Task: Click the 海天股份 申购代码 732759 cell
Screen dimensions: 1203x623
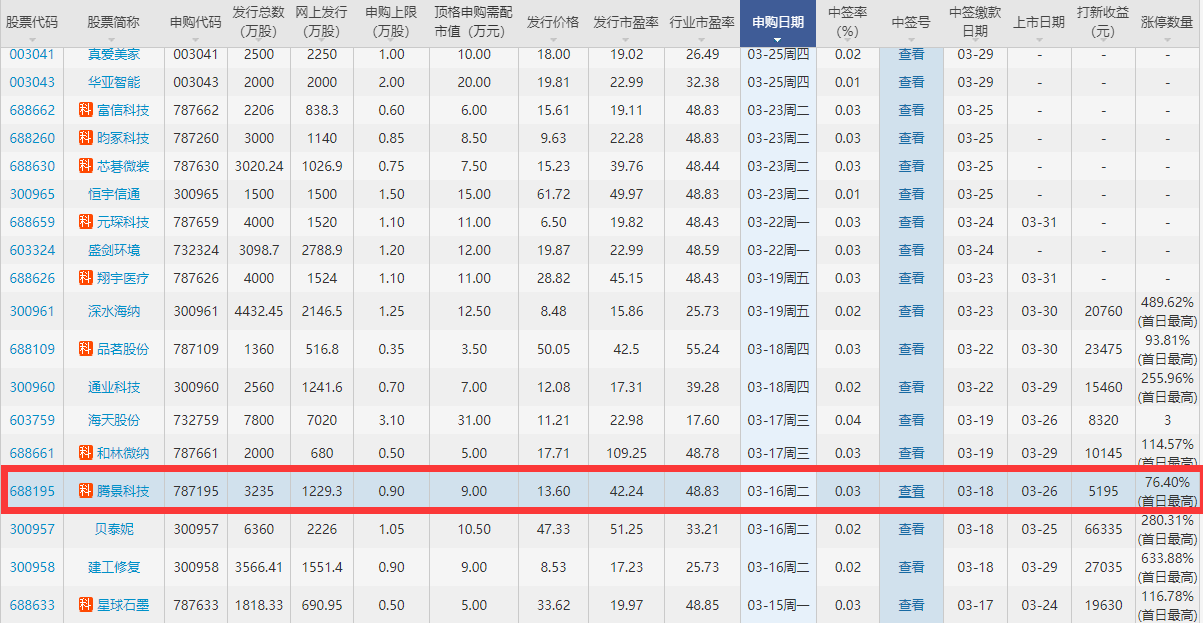Action: [x=196, y=420]
